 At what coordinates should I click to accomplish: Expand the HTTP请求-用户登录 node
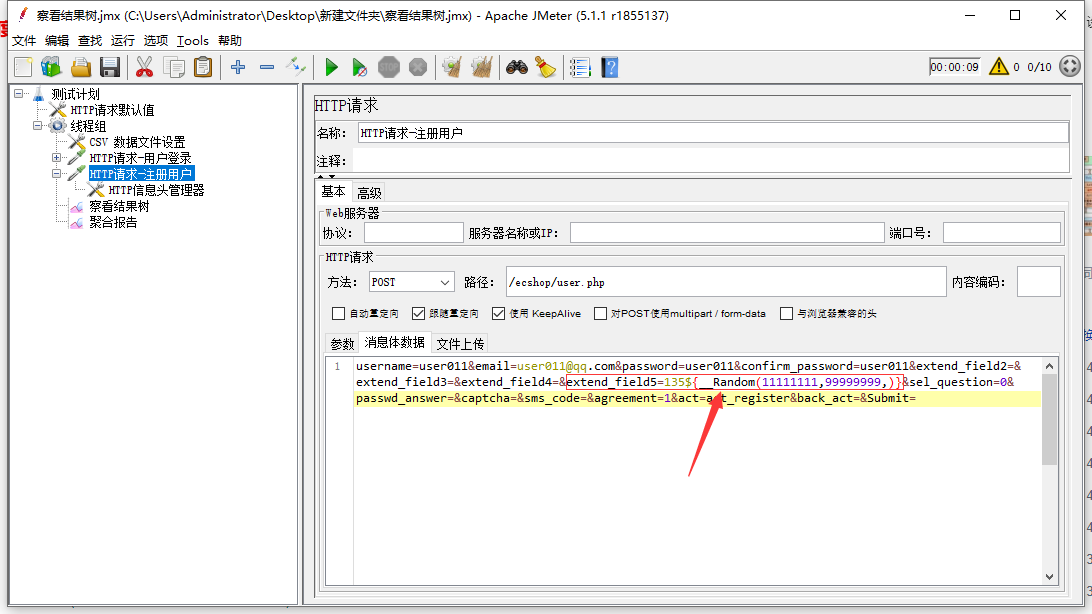[x=56, y=158]
